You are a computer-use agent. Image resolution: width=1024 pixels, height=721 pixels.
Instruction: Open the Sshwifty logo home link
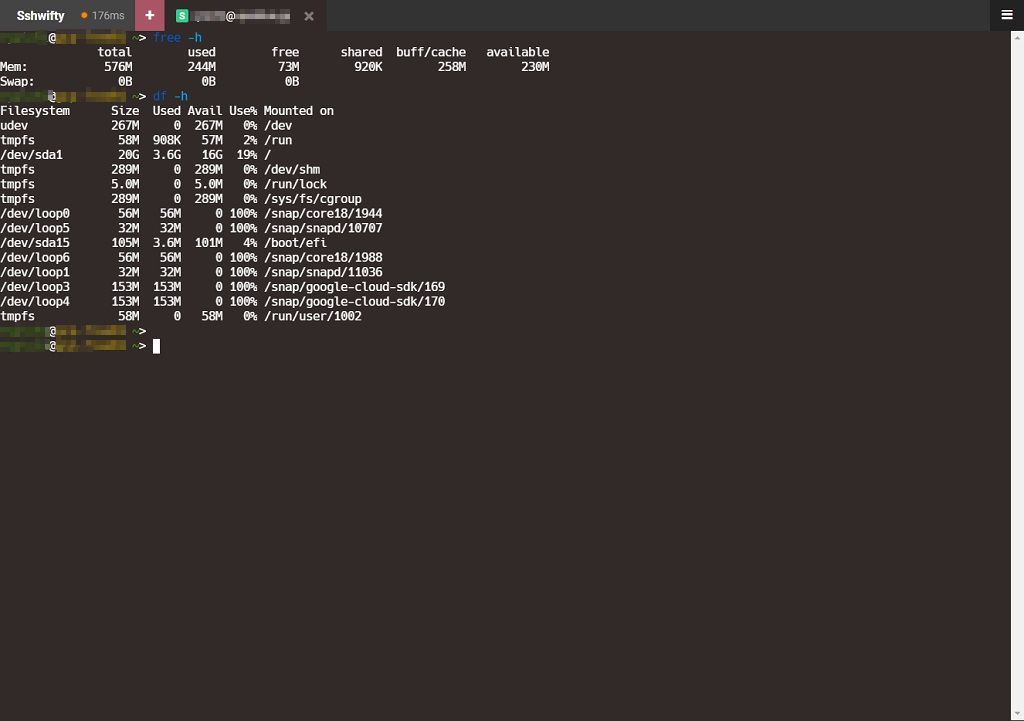[40, 16]
